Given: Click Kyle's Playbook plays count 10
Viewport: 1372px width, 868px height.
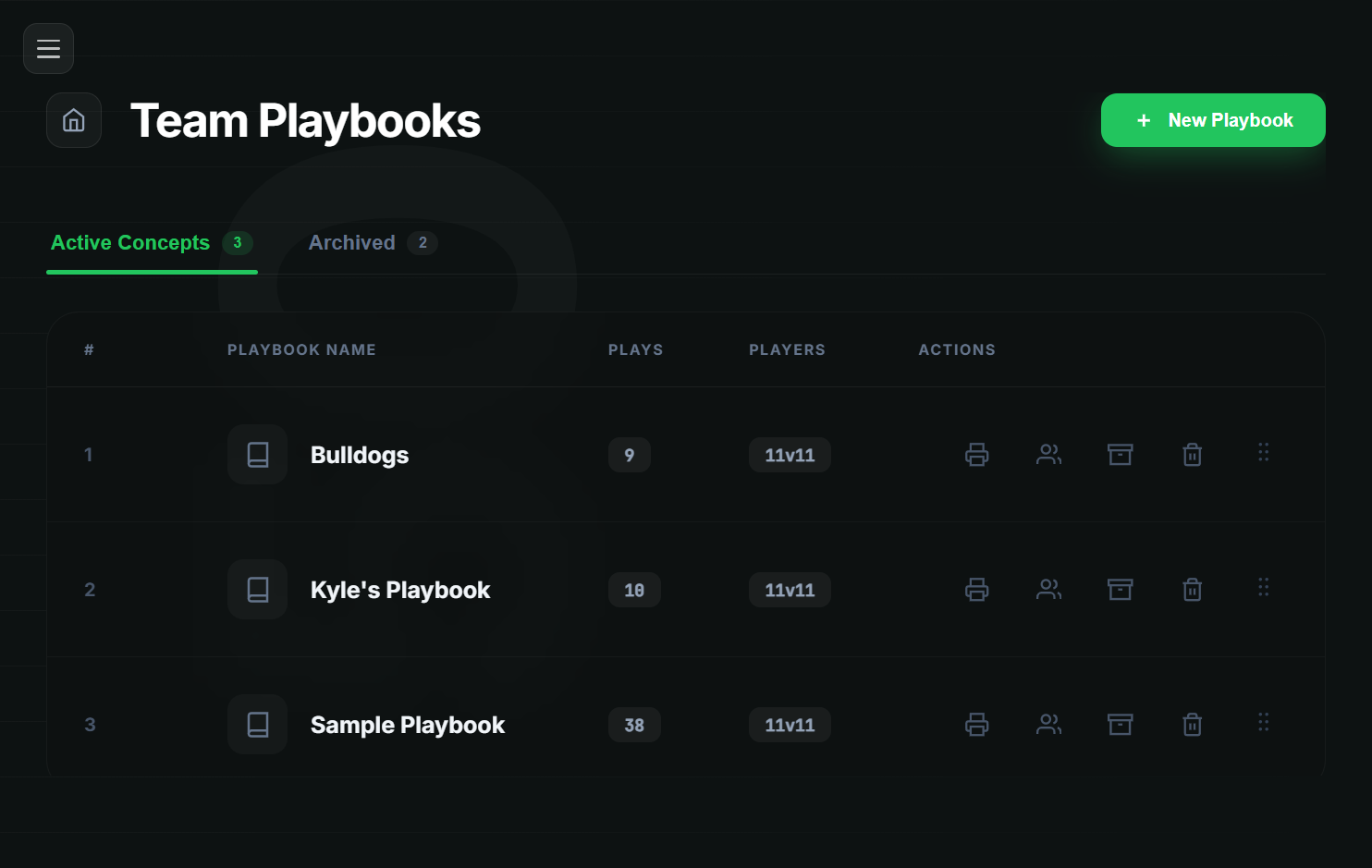Looking at the screenshot, I should [x=634, y=590].
